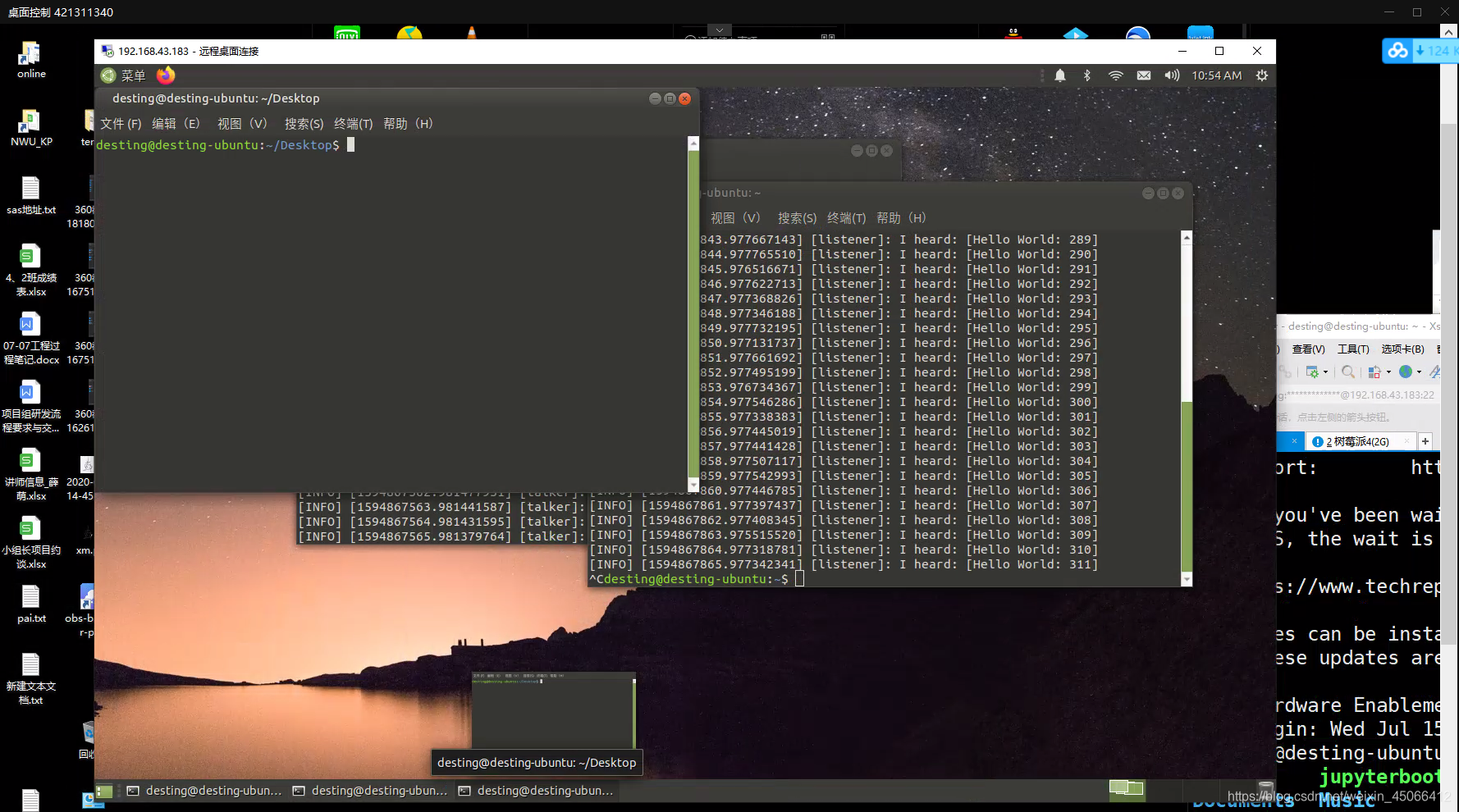
Task: Maximize the listener terminal window
Action: [x=1163, y=193]
